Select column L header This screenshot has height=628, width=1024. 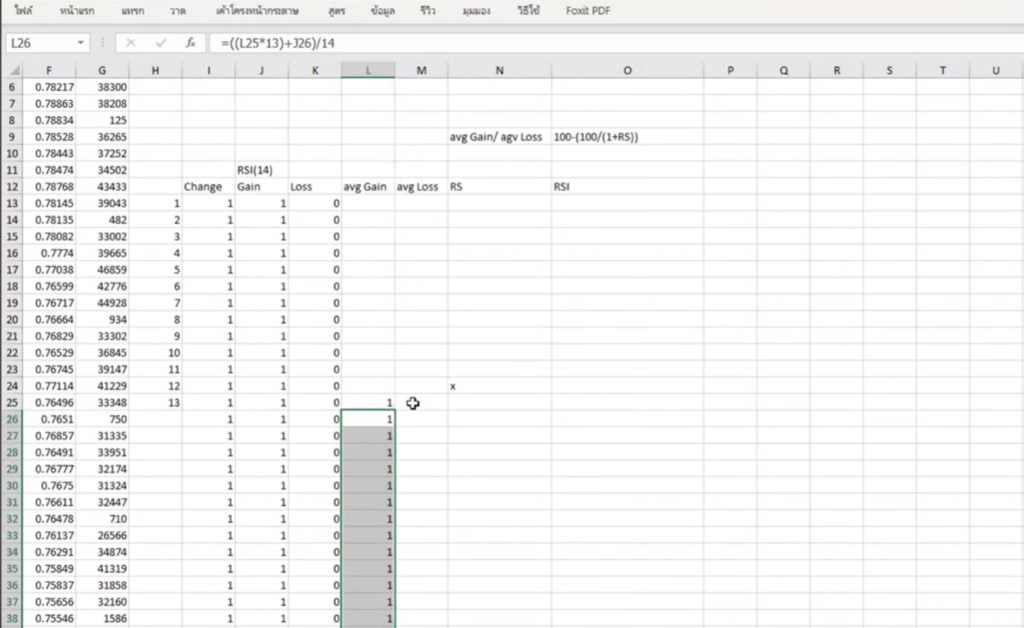(367, 70)
